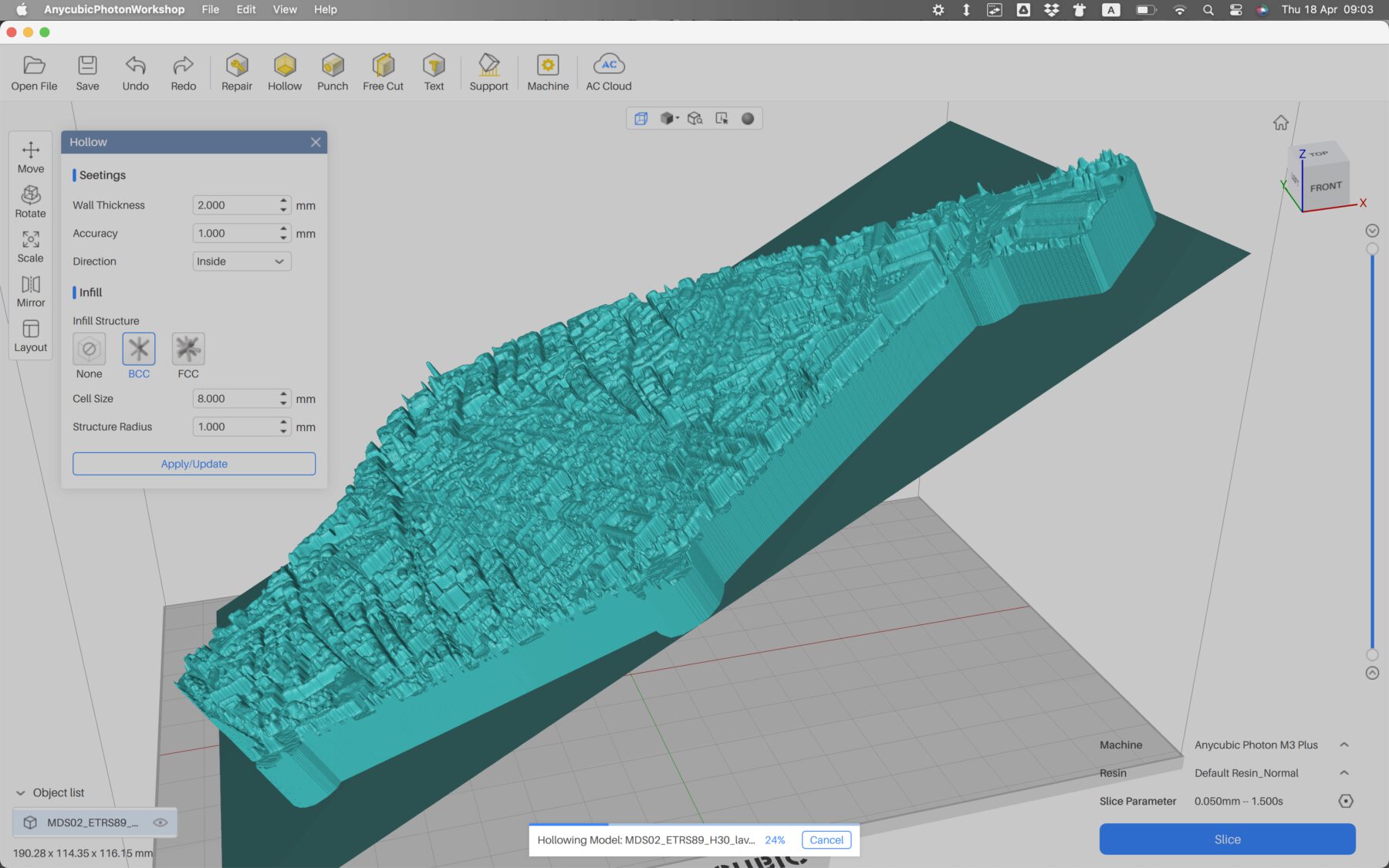Click the layer slider lower handle
Screen dimensions: 1389x868
pyautogui.click(x=1372, y=655)
